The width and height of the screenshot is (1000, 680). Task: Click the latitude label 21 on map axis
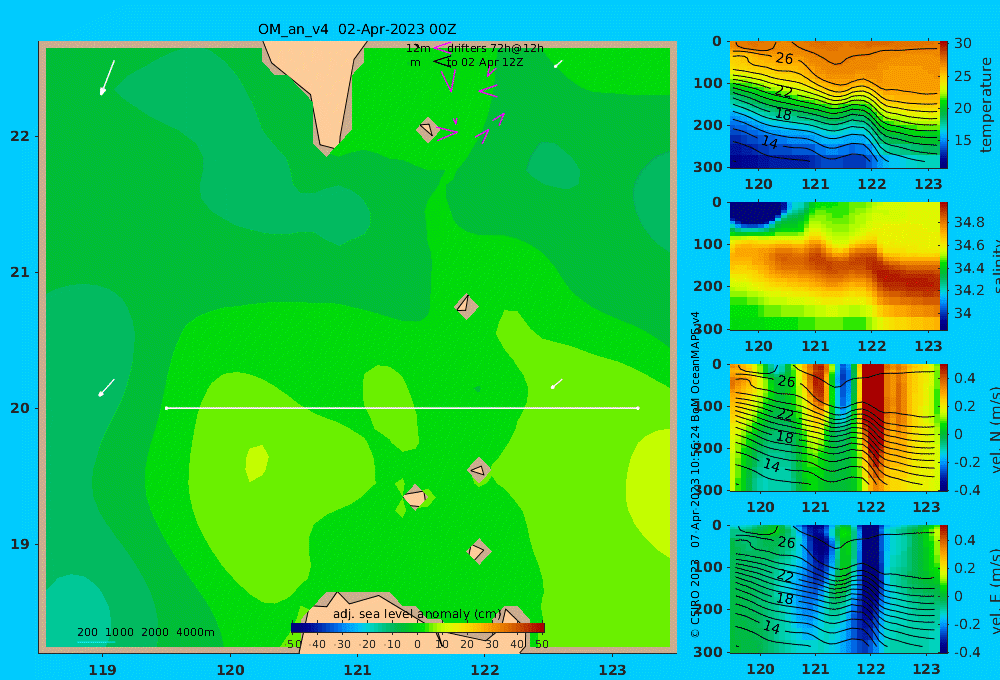coord(20,272)
